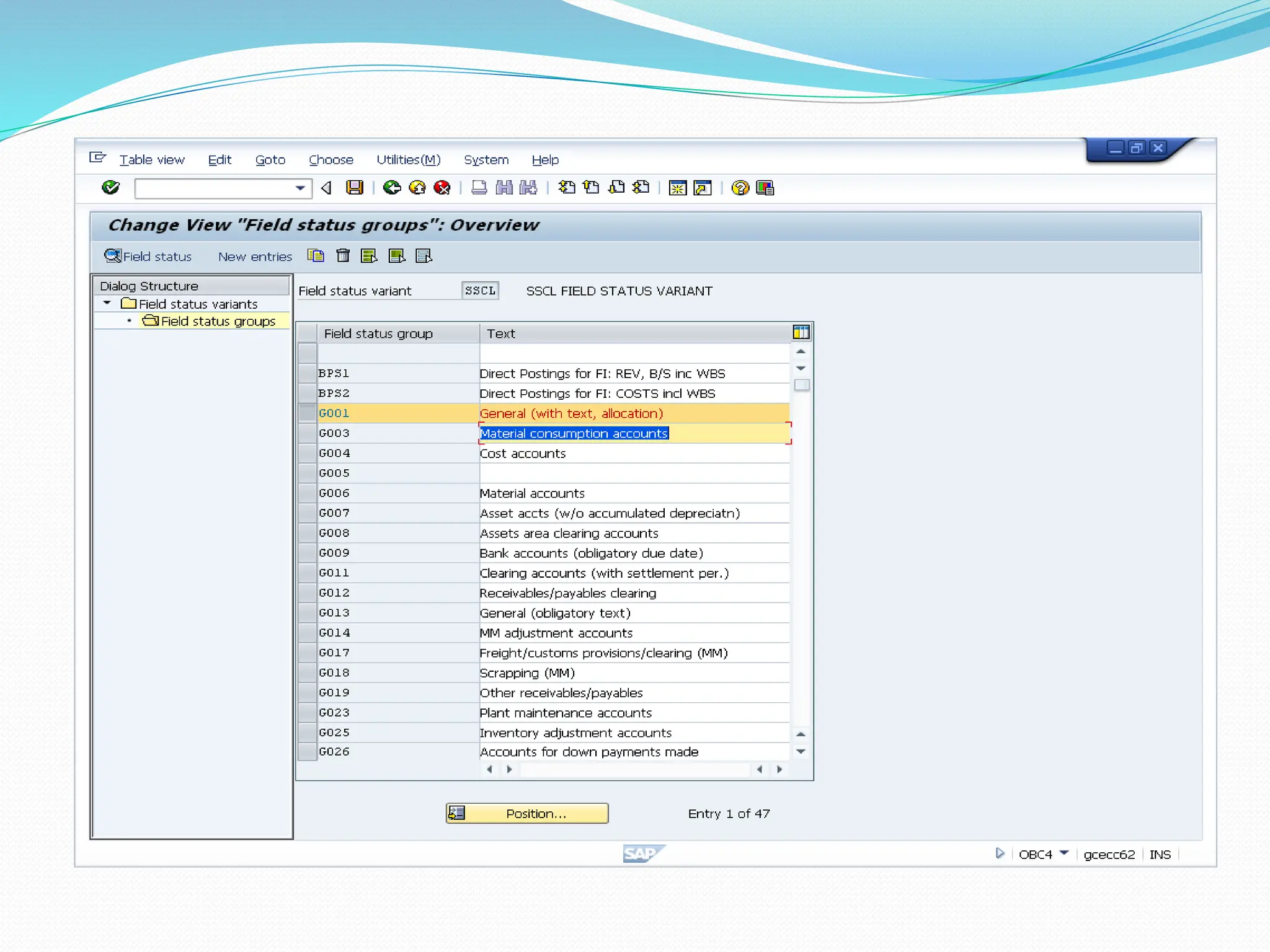Click the table settings icon above scrollbar
Viewport: 1270px width, 952px height.
[801, 333]
